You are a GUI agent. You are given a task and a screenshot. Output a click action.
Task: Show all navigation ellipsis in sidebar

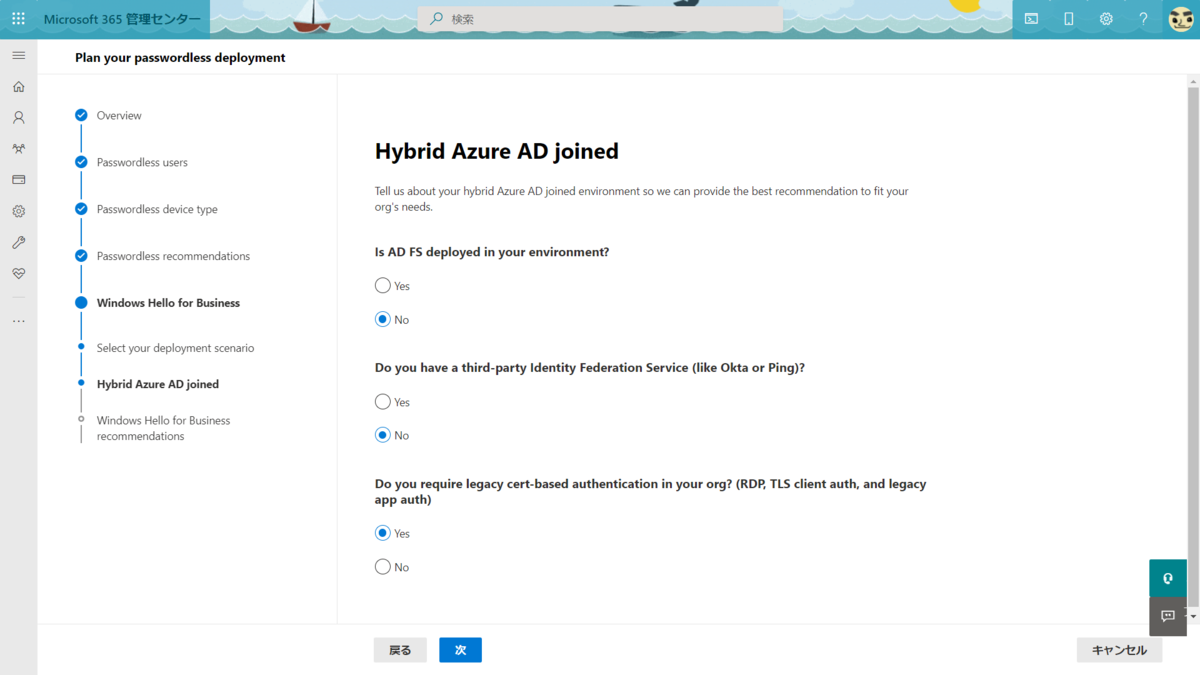tap(18, 321)
